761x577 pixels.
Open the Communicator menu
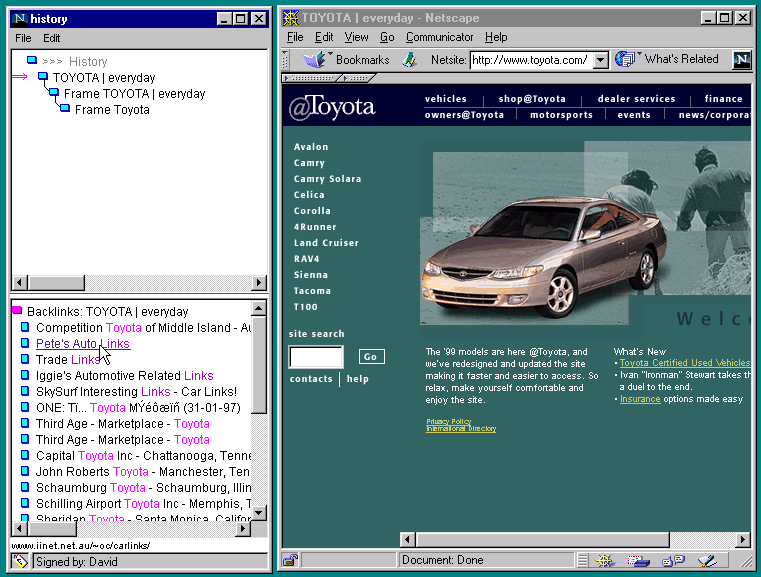(x=439, y=37)
